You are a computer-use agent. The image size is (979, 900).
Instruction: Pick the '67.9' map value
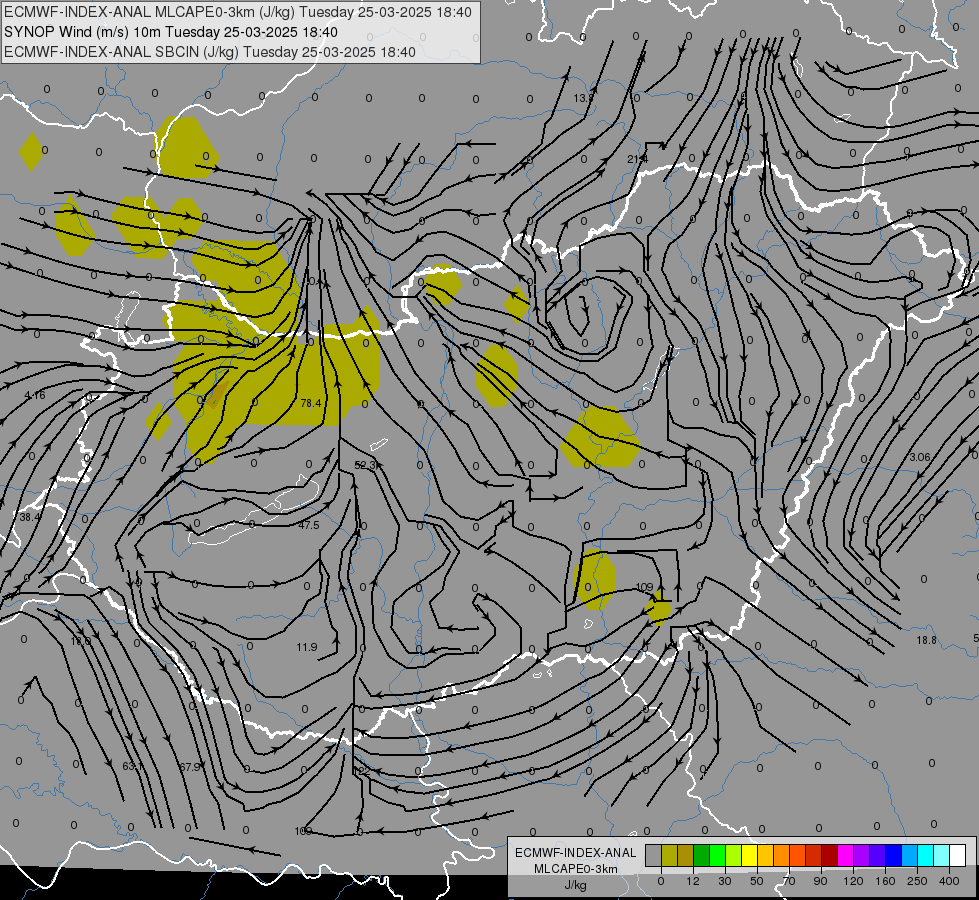[x=190, y=766]
